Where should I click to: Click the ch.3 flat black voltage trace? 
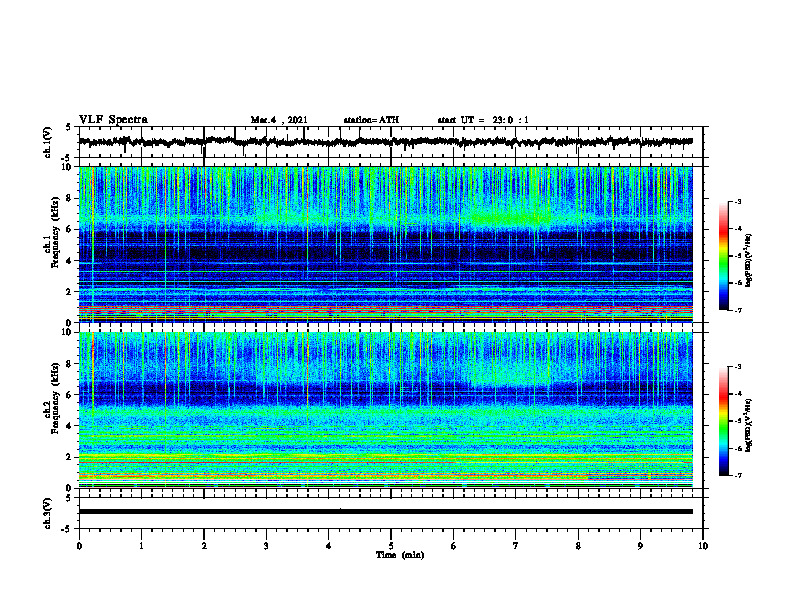tap(385, 512)
